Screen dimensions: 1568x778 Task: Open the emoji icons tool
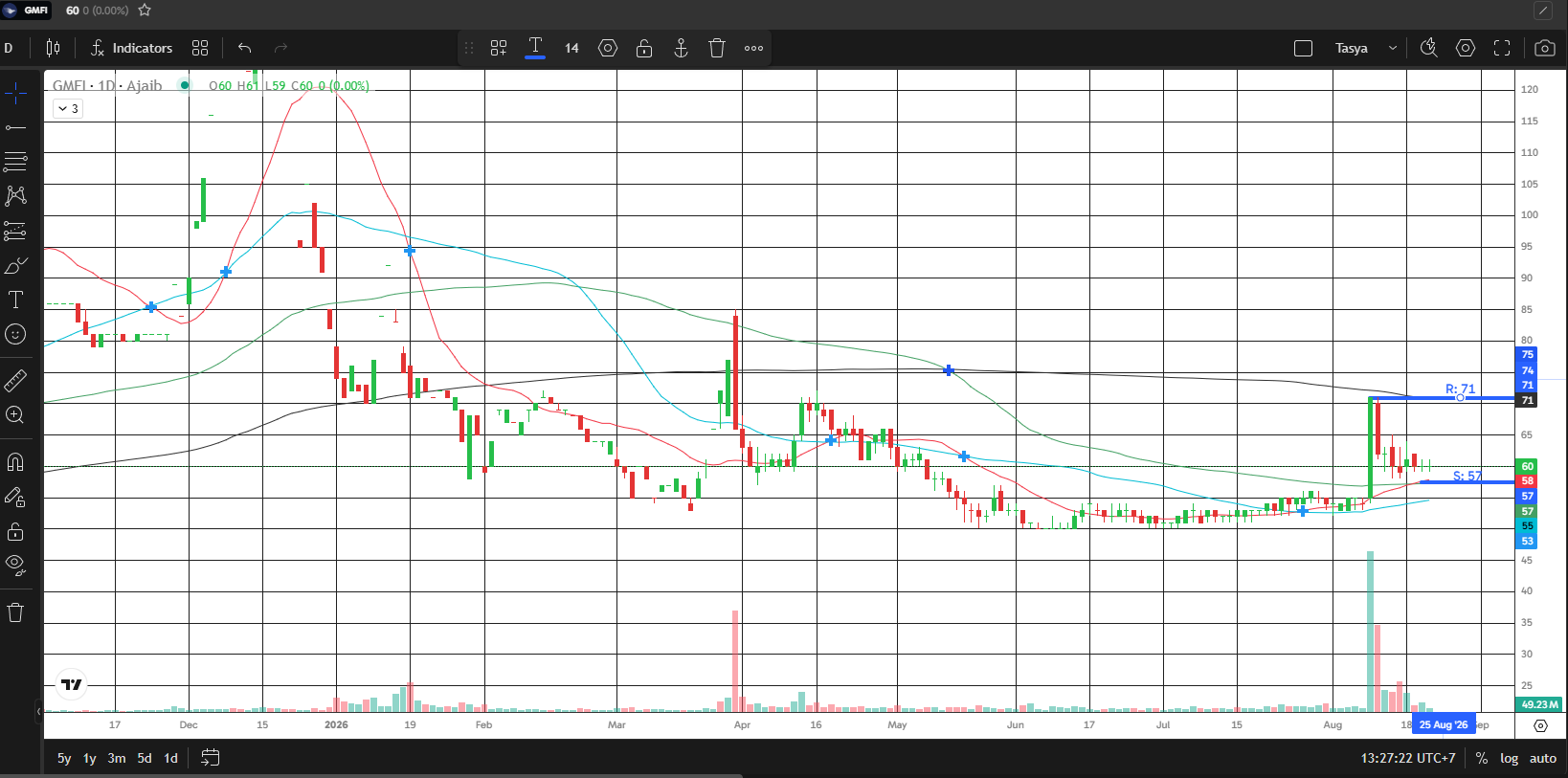(15, 334)
